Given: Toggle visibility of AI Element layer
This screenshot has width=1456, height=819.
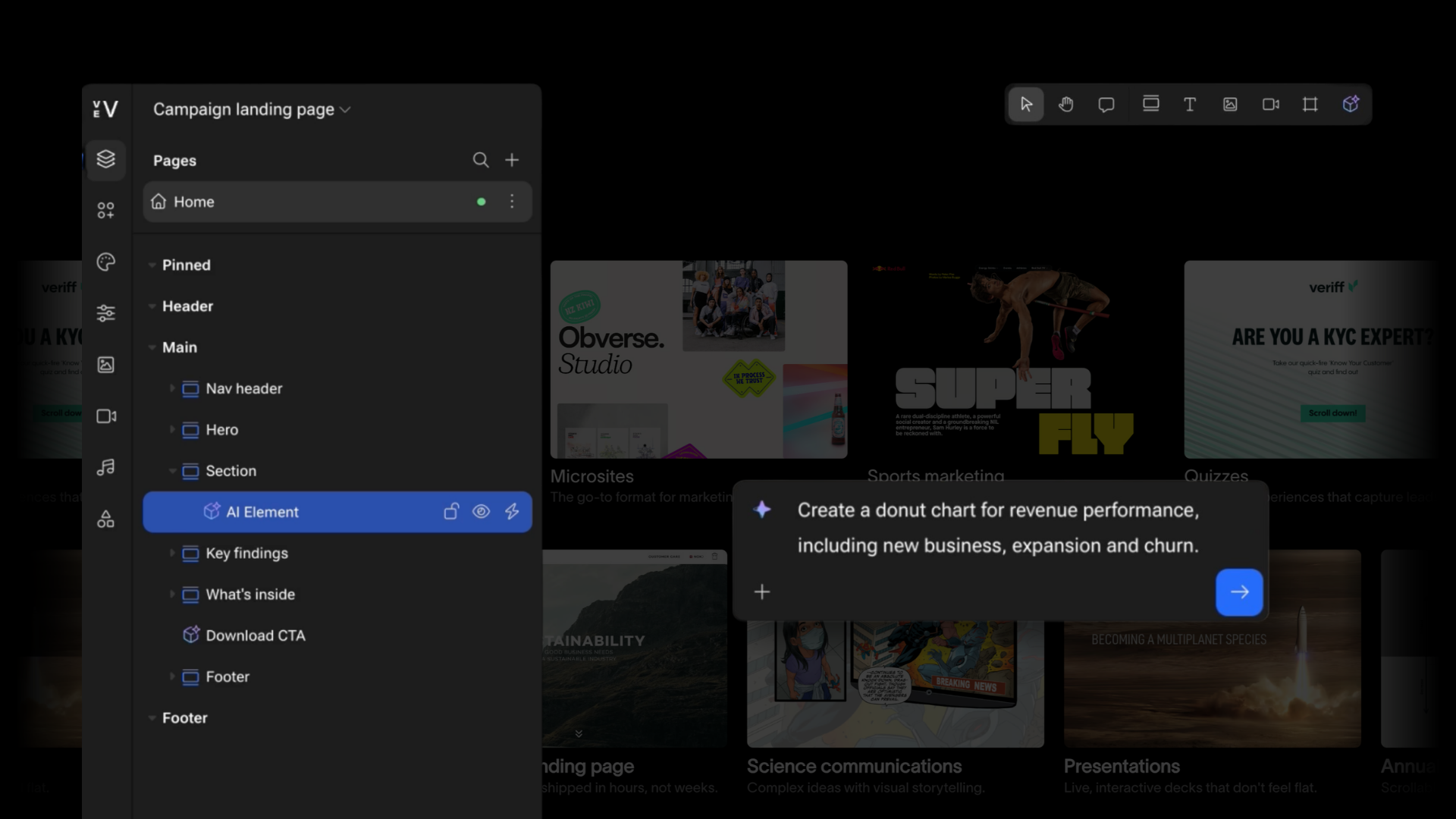Looking at the screenshot, I should [x=481, y=512].
